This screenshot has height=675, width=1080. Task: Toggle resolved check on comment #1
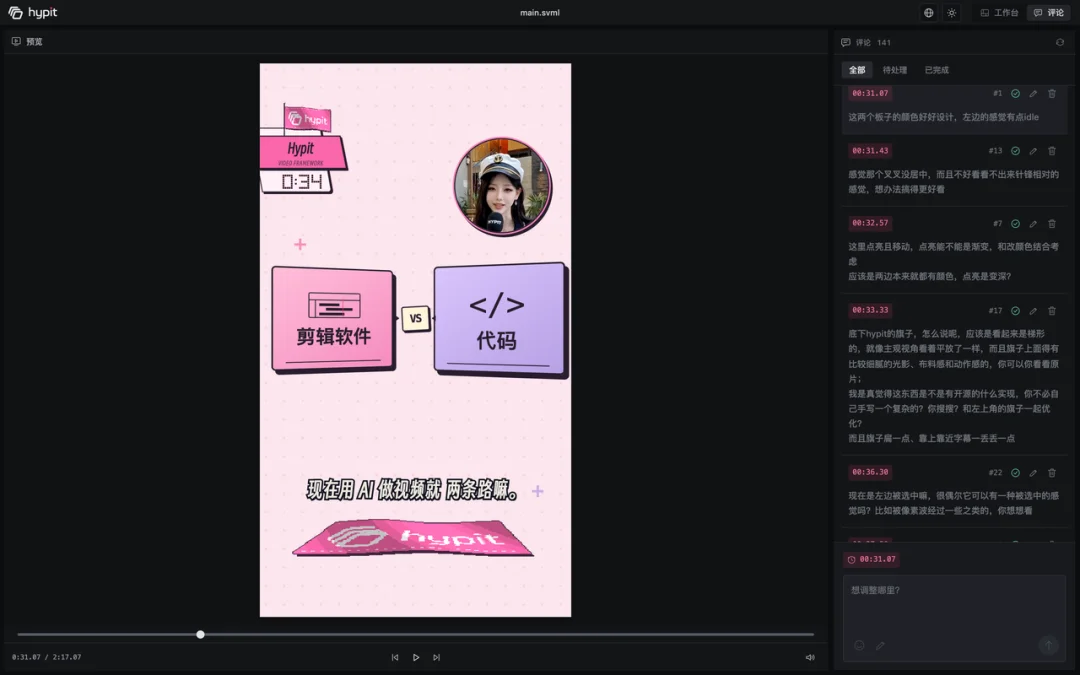pos(1015,93)
